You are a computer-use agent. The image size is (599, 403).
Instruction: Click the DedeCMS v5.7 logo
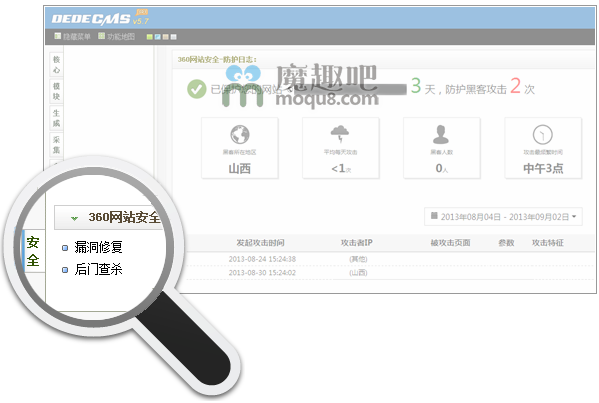[100, 18]
